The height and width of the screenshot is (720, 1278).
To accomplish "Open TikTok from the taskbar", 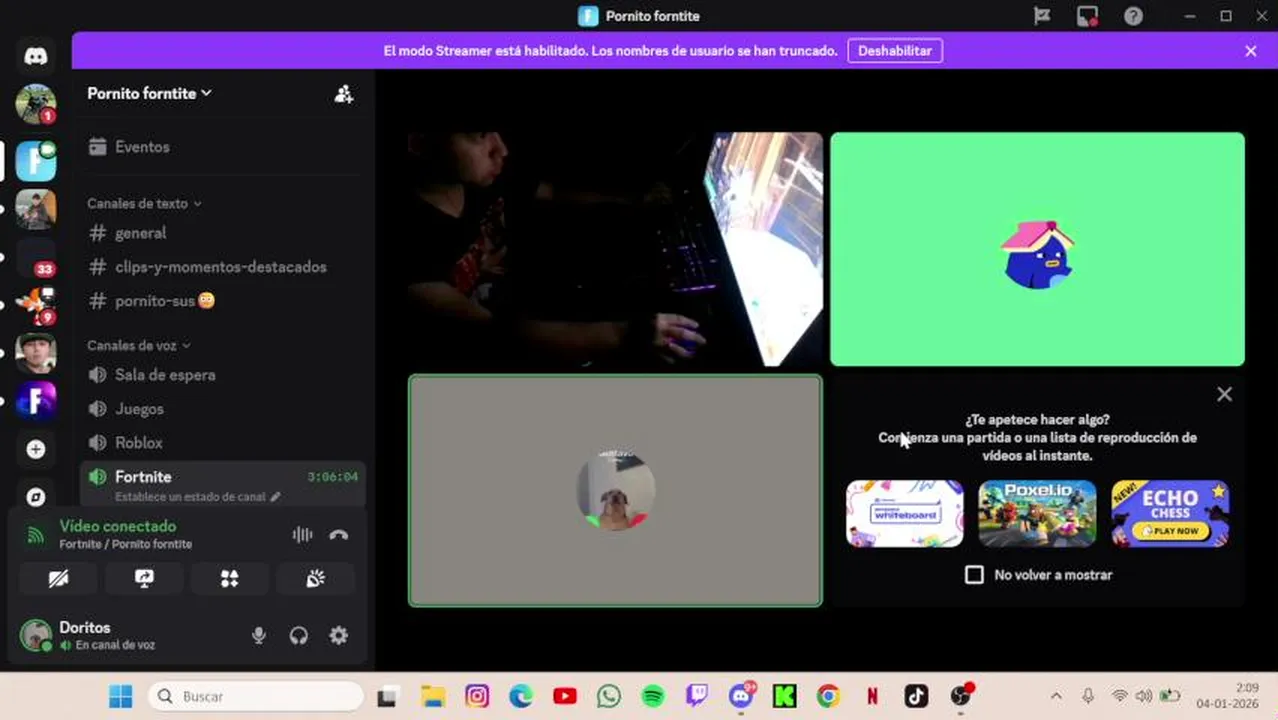I will 916,696.
